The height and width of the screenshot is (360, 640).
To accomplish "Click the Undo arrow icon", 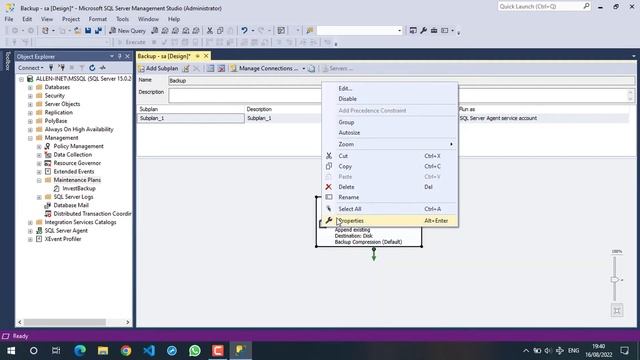I will 244,31.
